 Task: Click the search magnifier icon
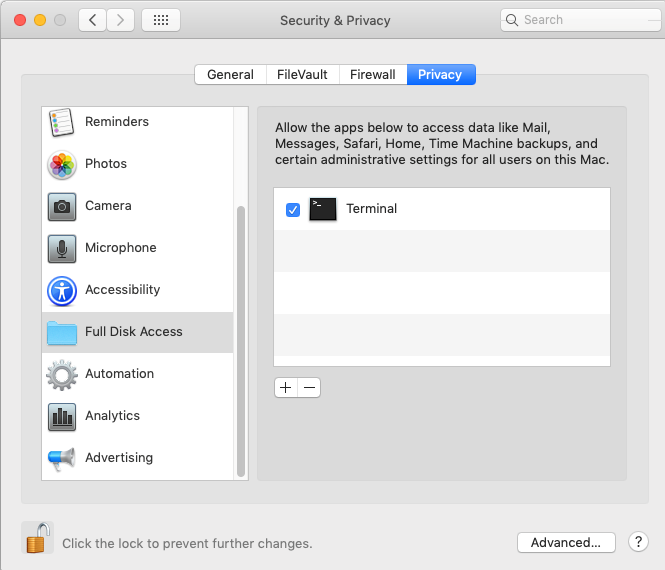click(512, 20)
